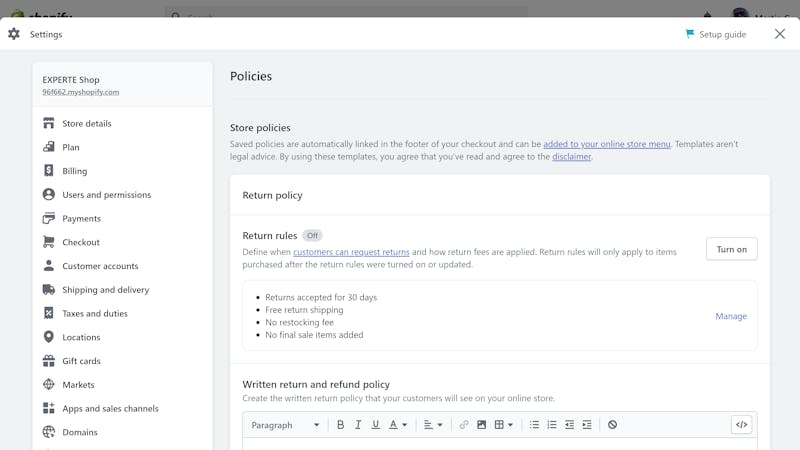Open 'customers can request returns' link
This screenshot has width=800, height=450.
tap(351, 252)
